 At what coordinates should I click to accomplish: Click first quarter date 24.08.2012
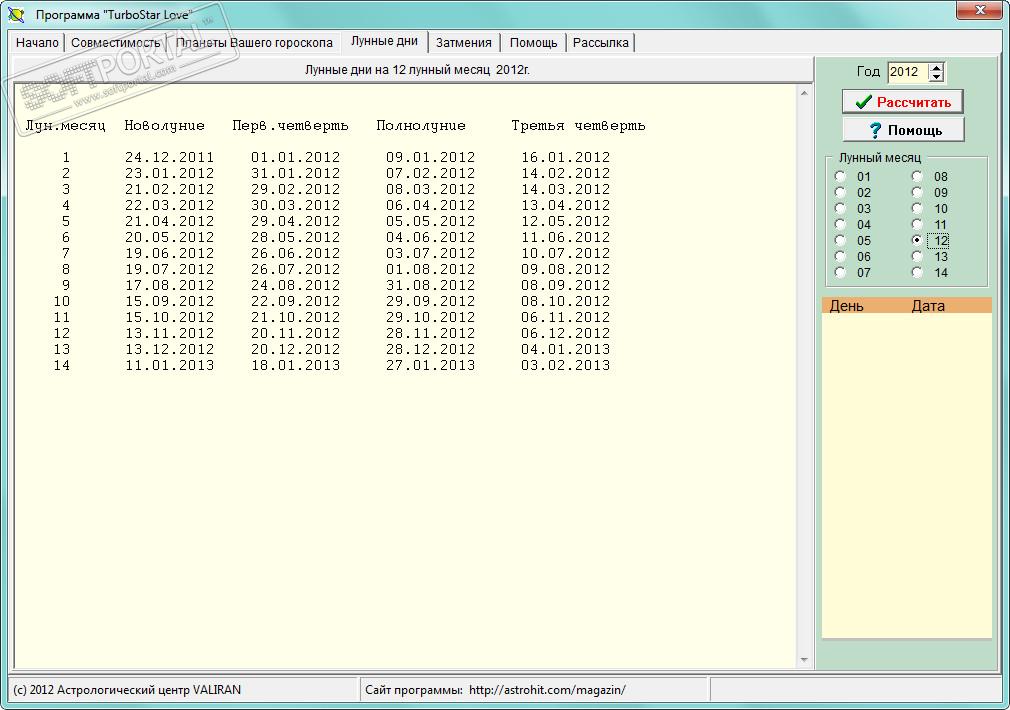pos(296,285)
